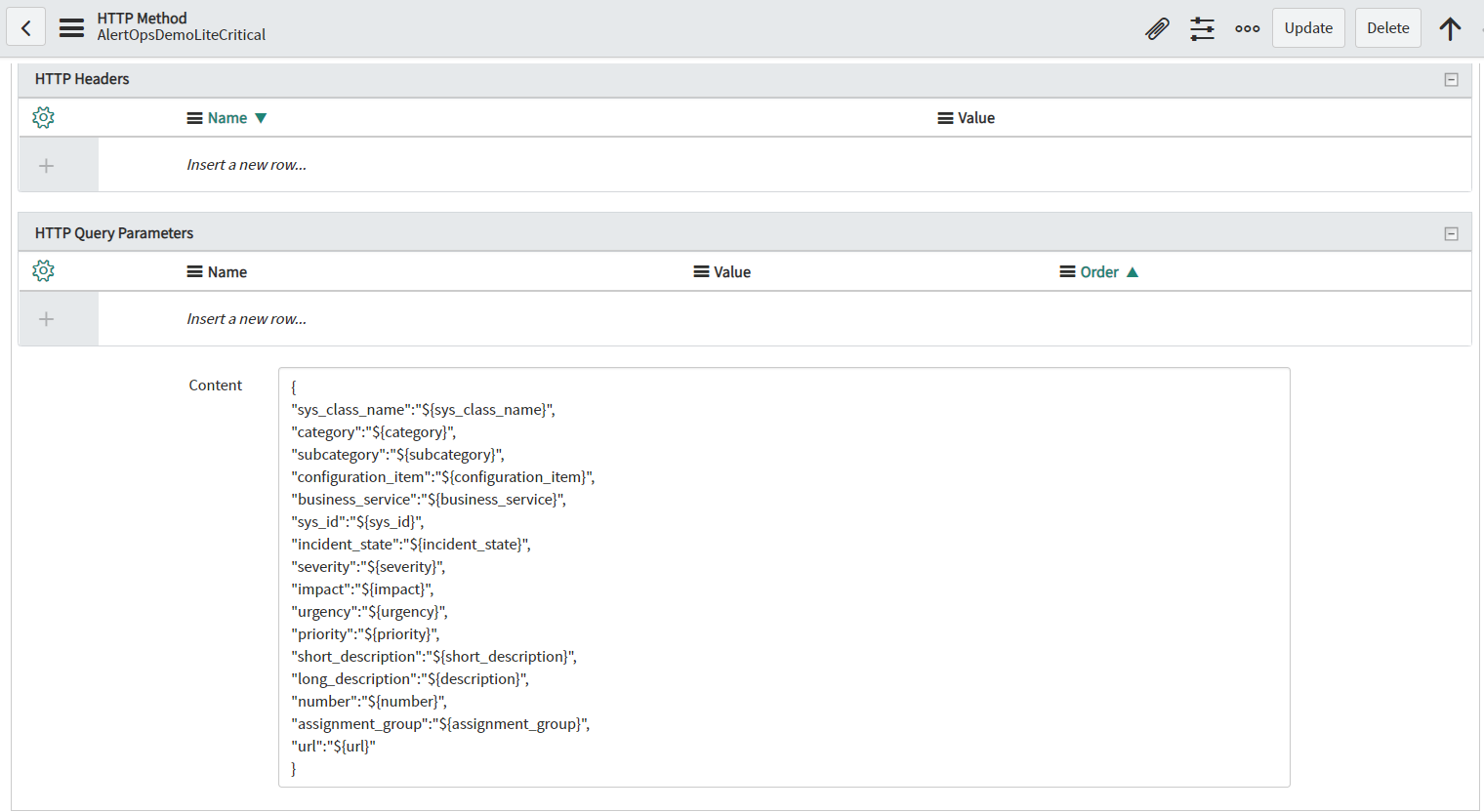
Task: Open HTTP Query Parameters gear settings
Action: click(x=43, y=271)
